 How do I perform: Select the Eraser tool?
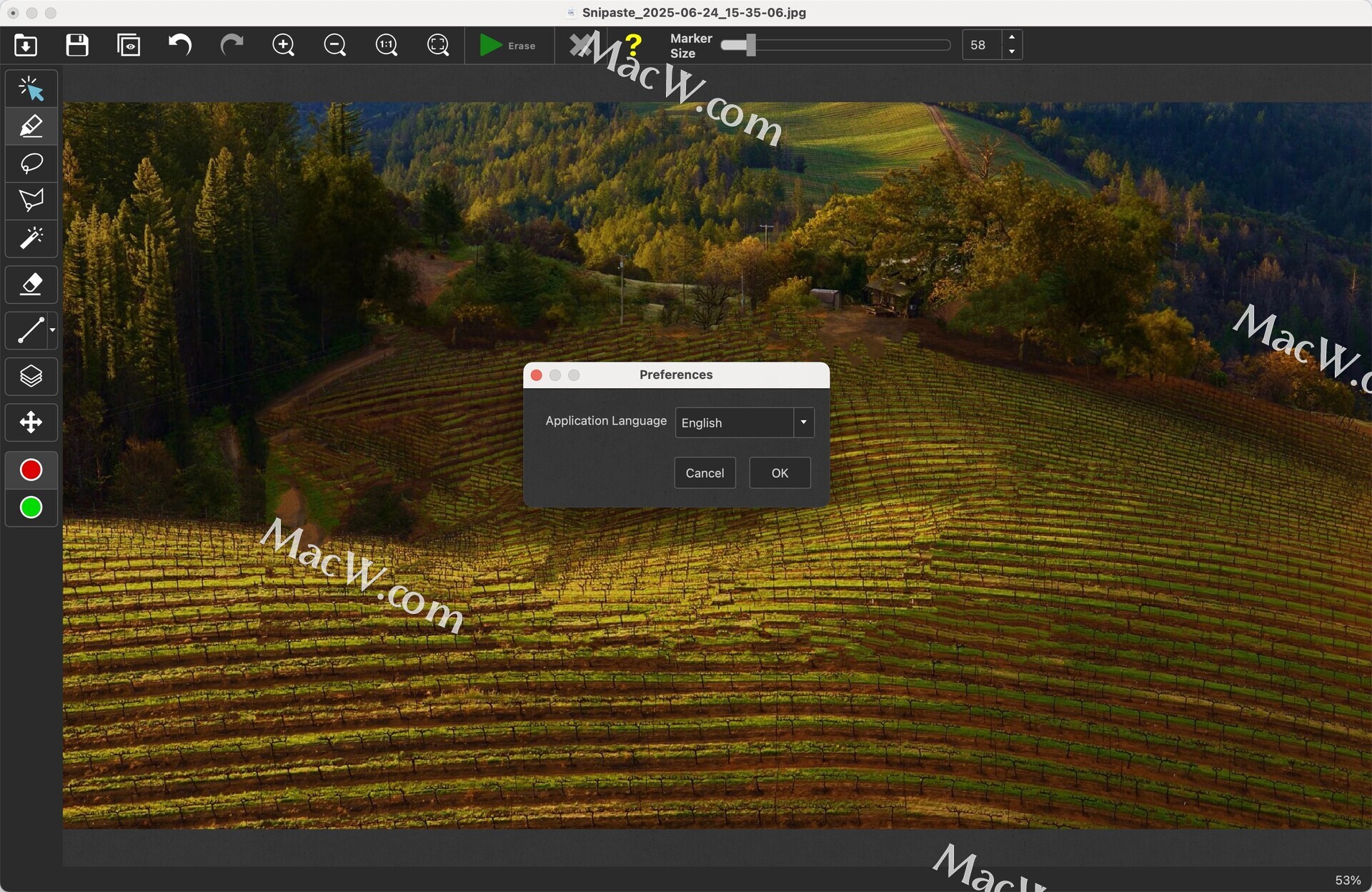pos(31,284)
